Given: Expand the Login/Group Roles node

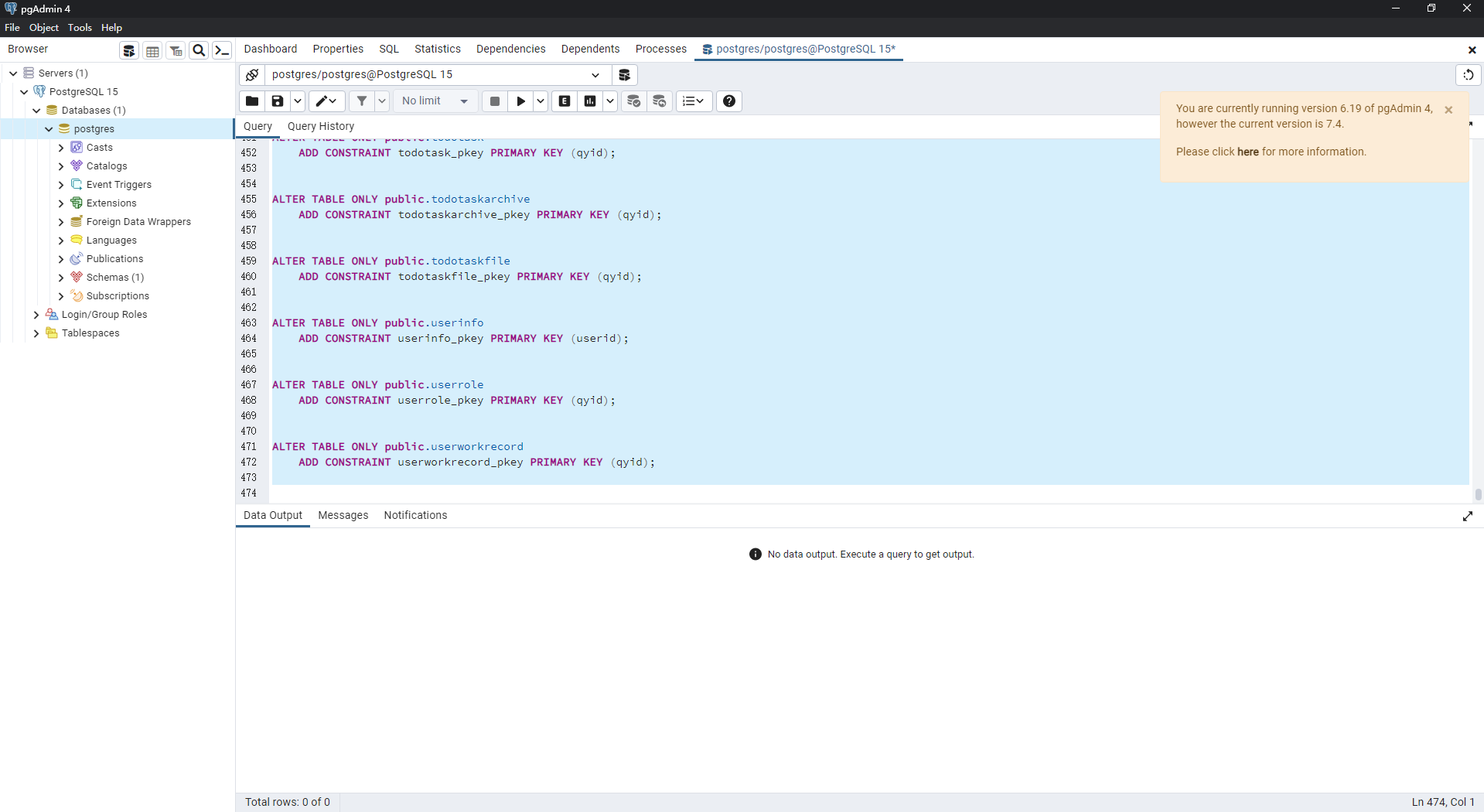Looking at the screenshot, I should click(36, 315).
